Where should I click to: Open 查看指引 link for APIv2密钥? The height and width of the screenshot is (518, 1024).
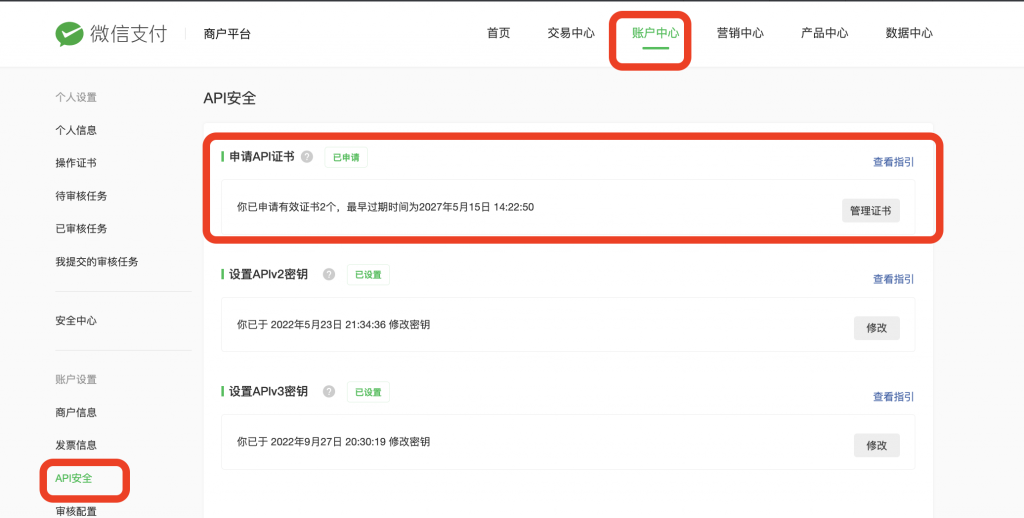[x=893, y=279]
